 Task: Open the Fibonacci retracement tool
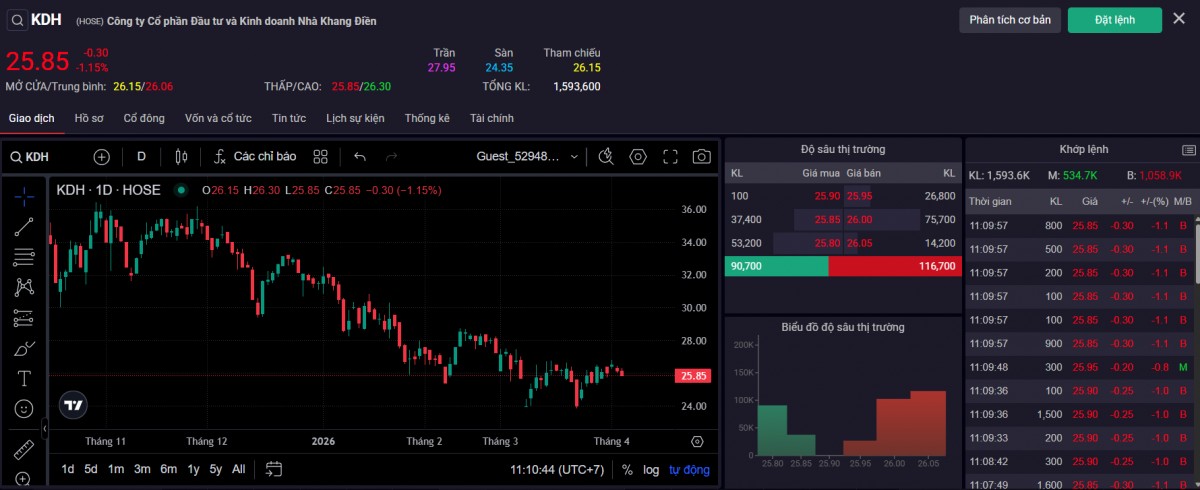point(24,257)
